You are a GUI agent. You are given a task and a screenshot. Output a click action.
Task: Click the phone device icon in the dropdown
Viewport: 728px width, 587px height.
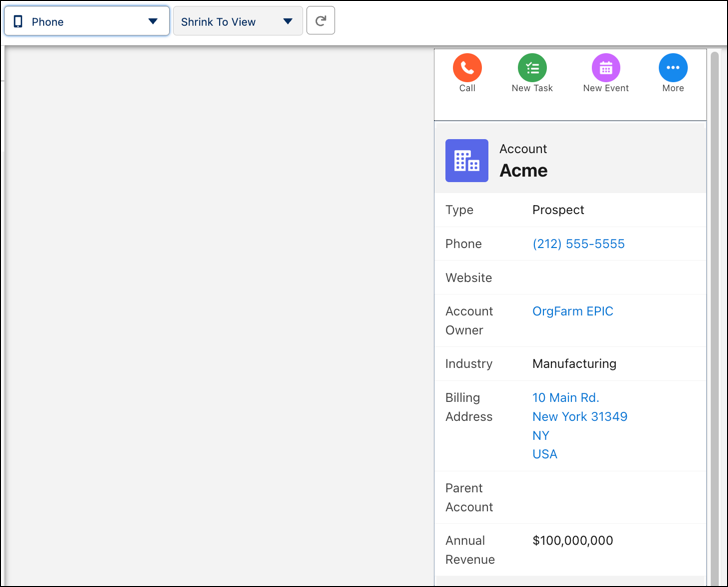coord(18,21)
